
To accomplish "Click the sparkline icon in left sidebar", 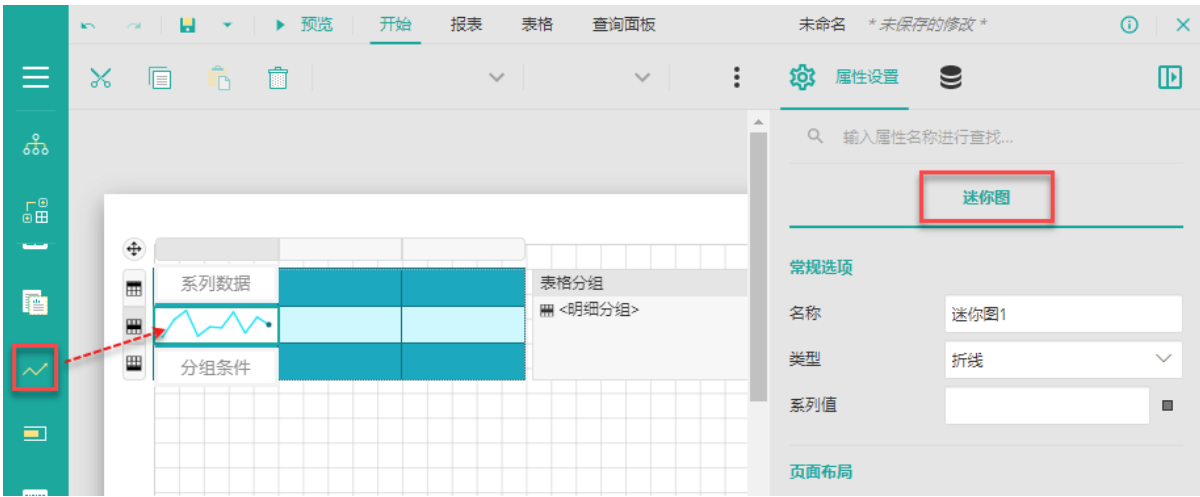I will click(35, 368).
